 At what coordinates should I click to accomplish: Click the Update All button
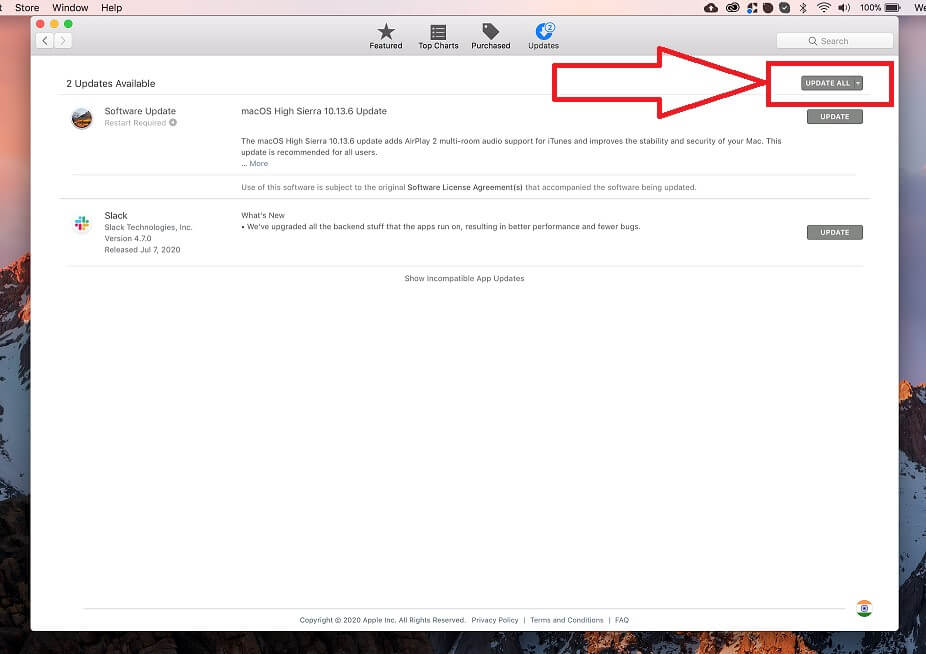click(x=829, y=83)
